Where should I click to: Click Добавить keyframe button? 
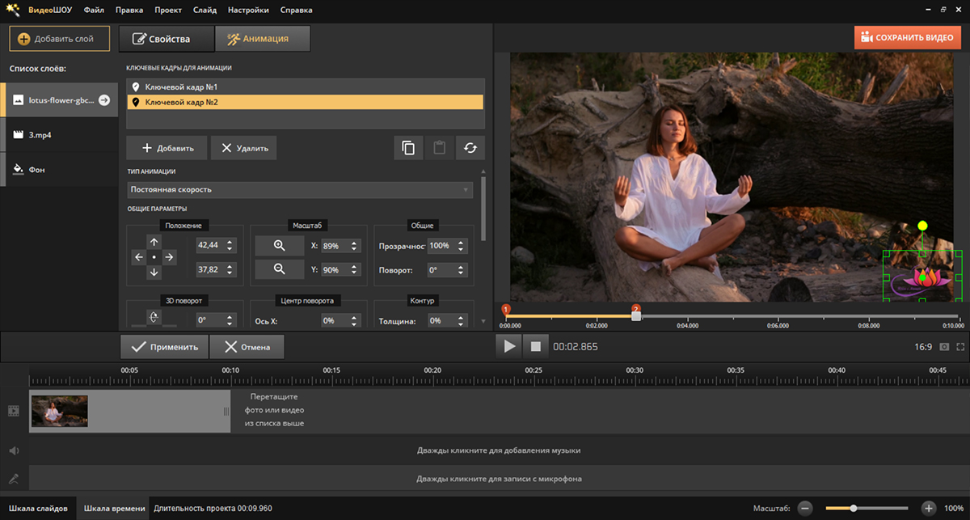pos(166,148)
